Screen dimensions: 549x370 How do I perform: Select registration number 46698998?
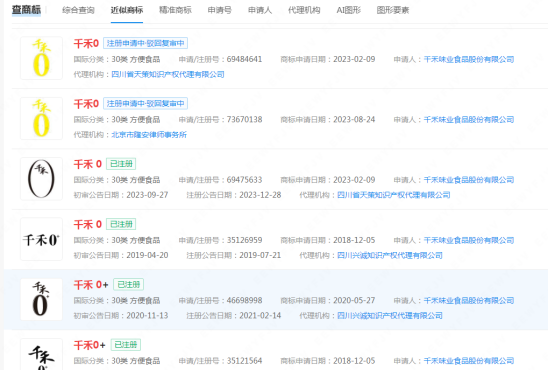point(244,300)
